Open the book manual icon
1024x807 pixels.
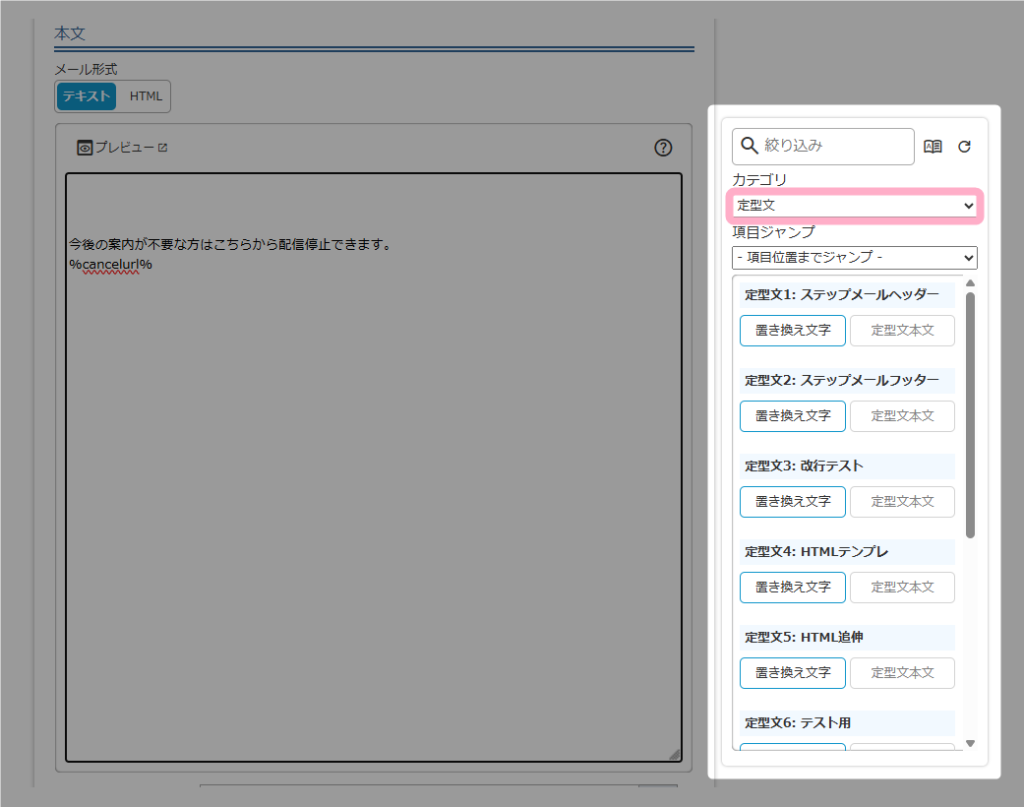933,146
